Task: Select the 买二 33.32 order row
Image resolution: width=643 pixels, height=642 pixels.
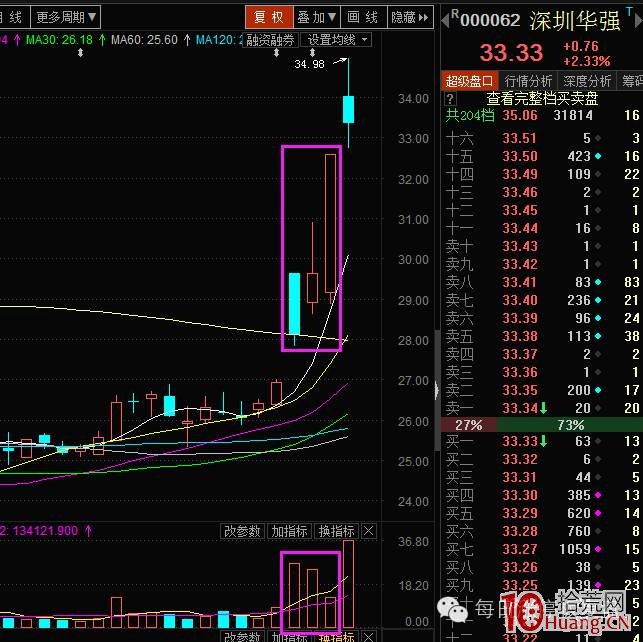Action: [x=542, y=459]
